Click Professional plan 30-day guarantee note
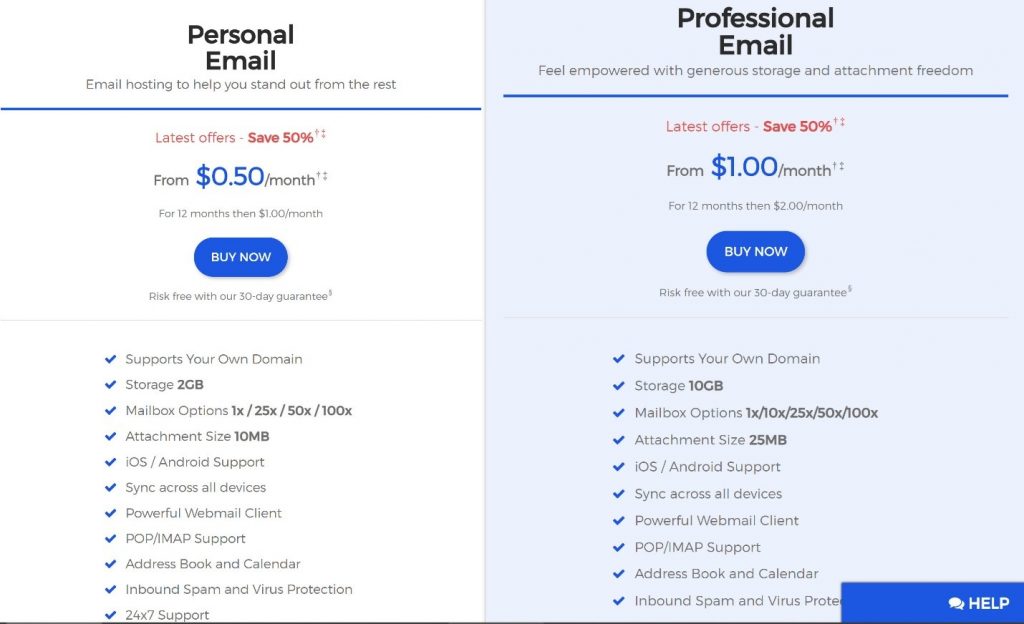This screenshot has height=624, width=1024. (755, 292)
